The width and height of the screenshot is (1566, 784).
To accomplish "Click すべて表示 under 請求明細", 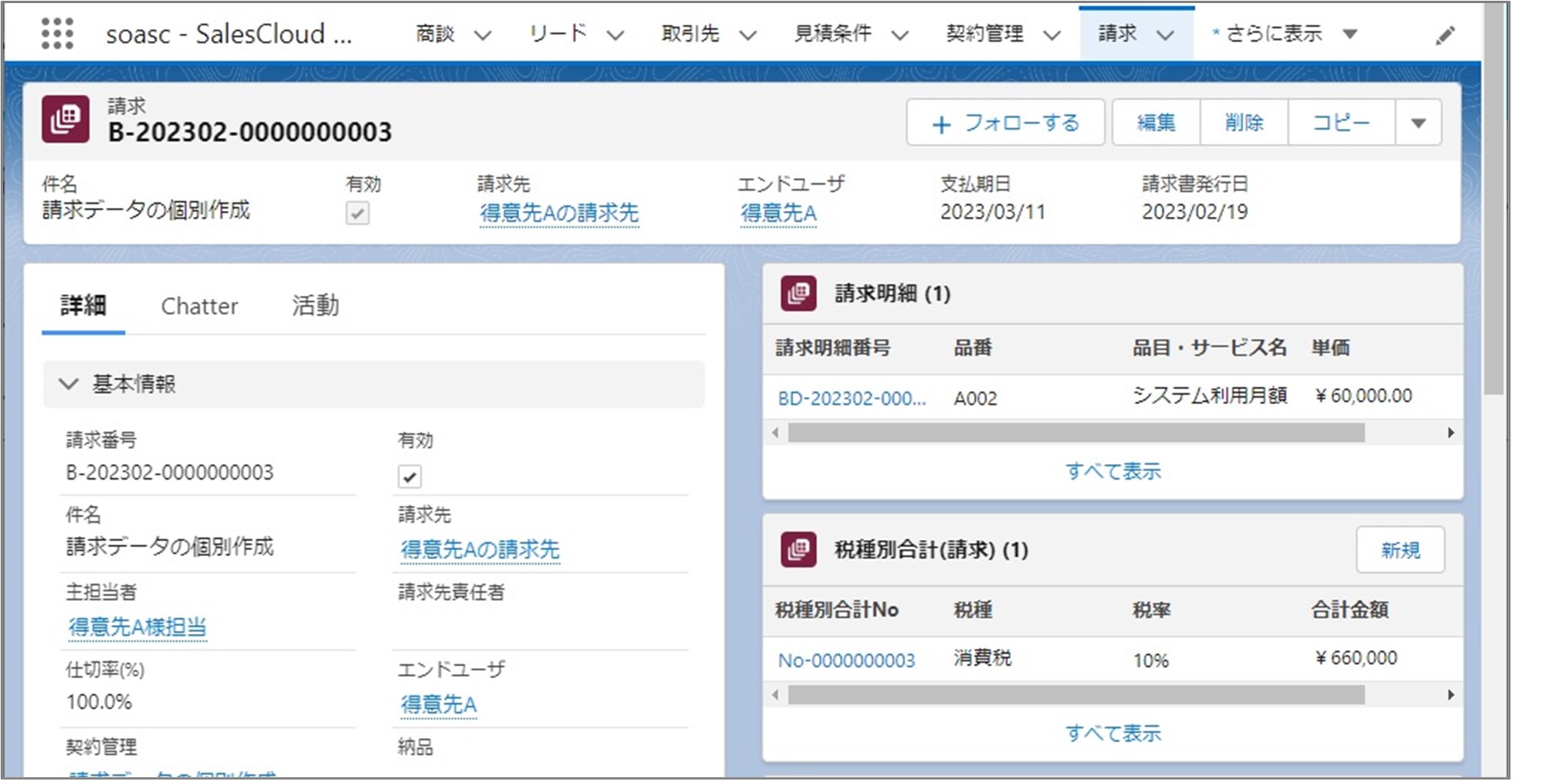I will point(1113,471).
